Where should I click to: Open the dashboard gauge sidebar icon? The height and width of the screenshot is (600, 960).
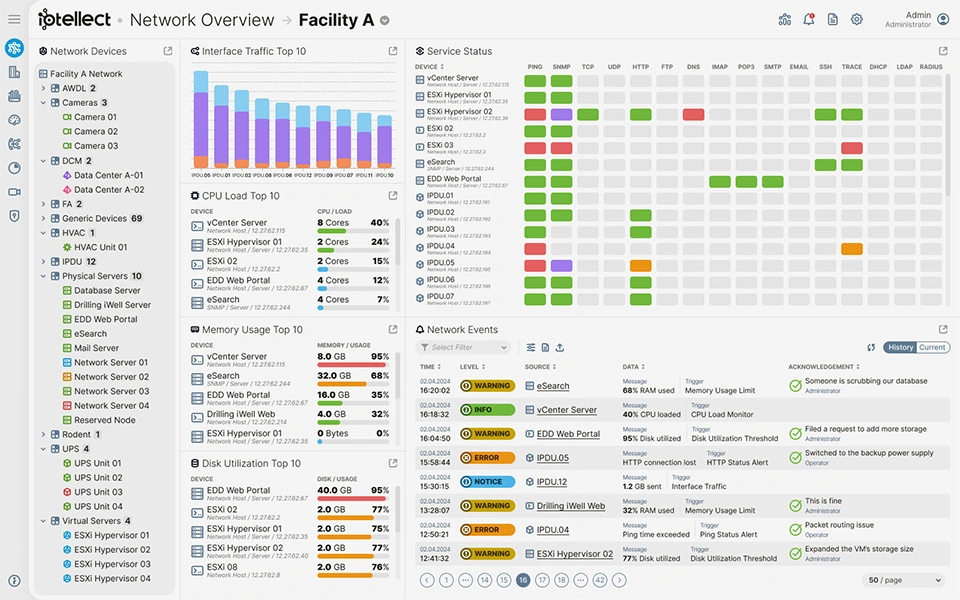click(x=14, y=120)
